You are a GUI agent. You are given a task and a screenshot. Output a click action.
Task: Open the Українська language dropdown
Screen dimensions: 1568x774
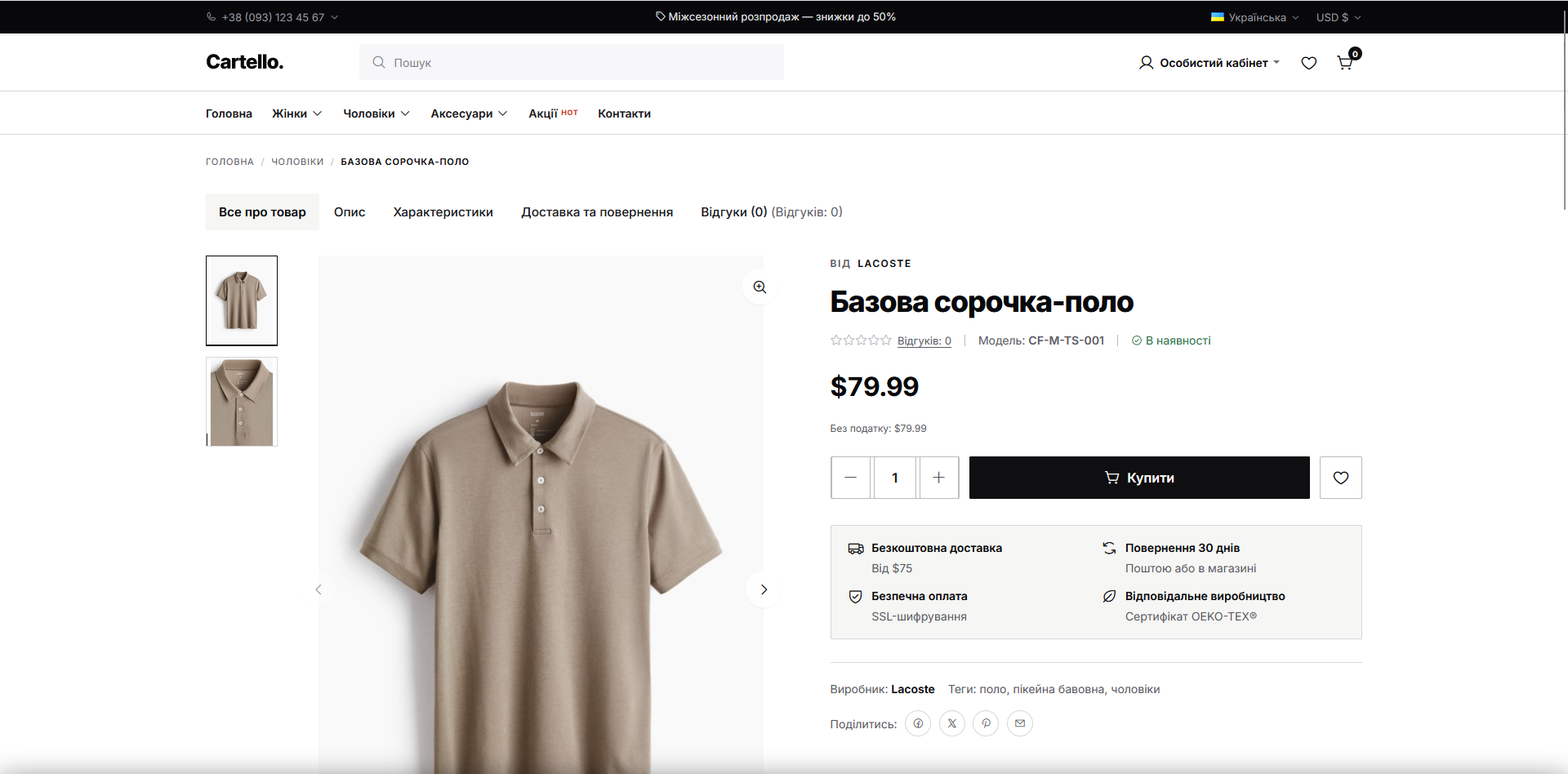1255,17
